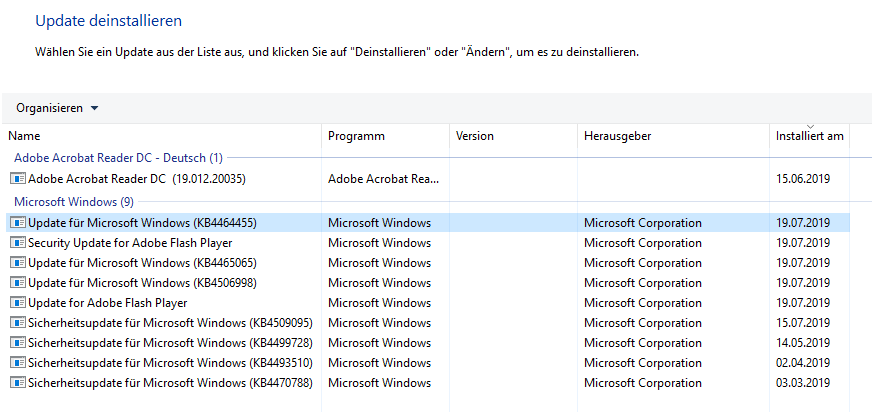The height and width of the screenshot is (412, 872).
Task: Open the Organisieren dropdown menu
Action: pos(57,108)
